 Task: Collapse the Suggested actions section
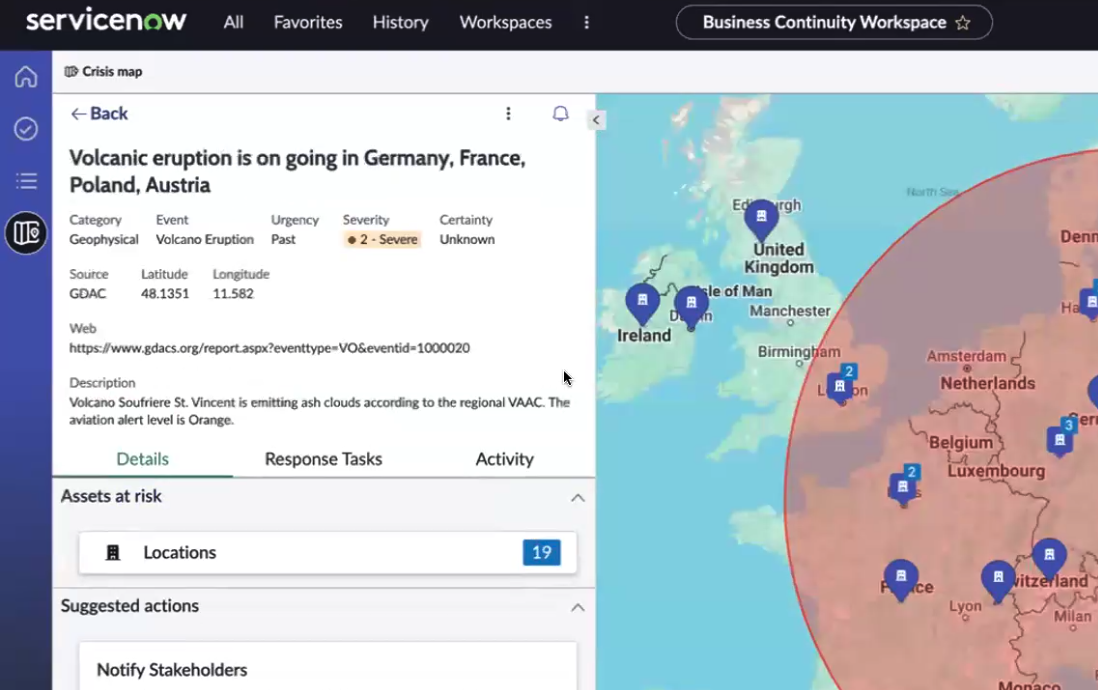[x=578, y=607]
